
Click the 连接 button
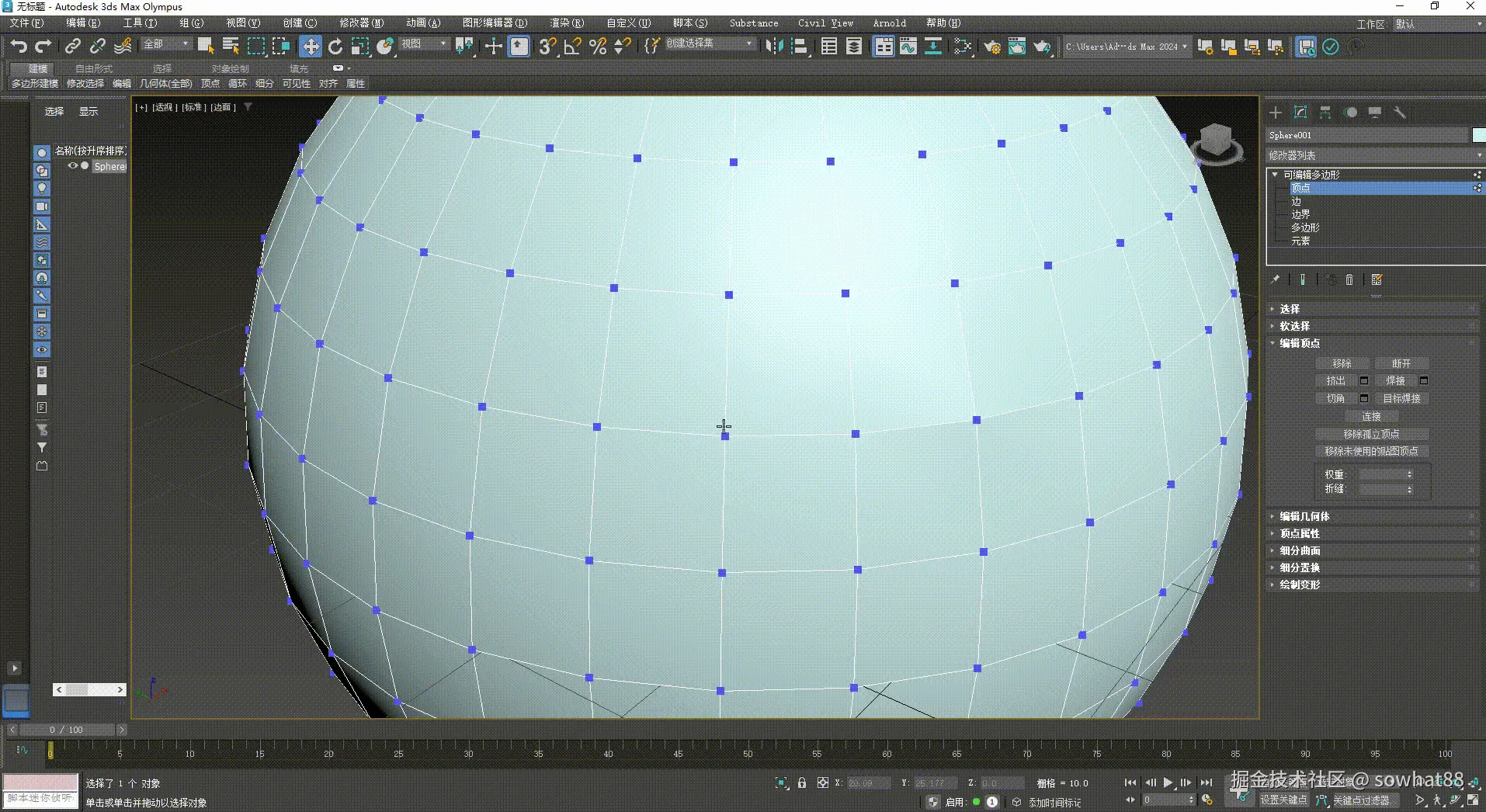1372,416
